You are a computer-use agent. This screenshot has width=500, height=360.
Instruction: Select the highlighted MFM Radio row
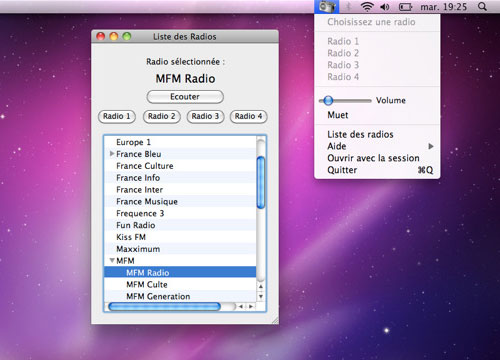pyautogui.click(x=180, y=272)
